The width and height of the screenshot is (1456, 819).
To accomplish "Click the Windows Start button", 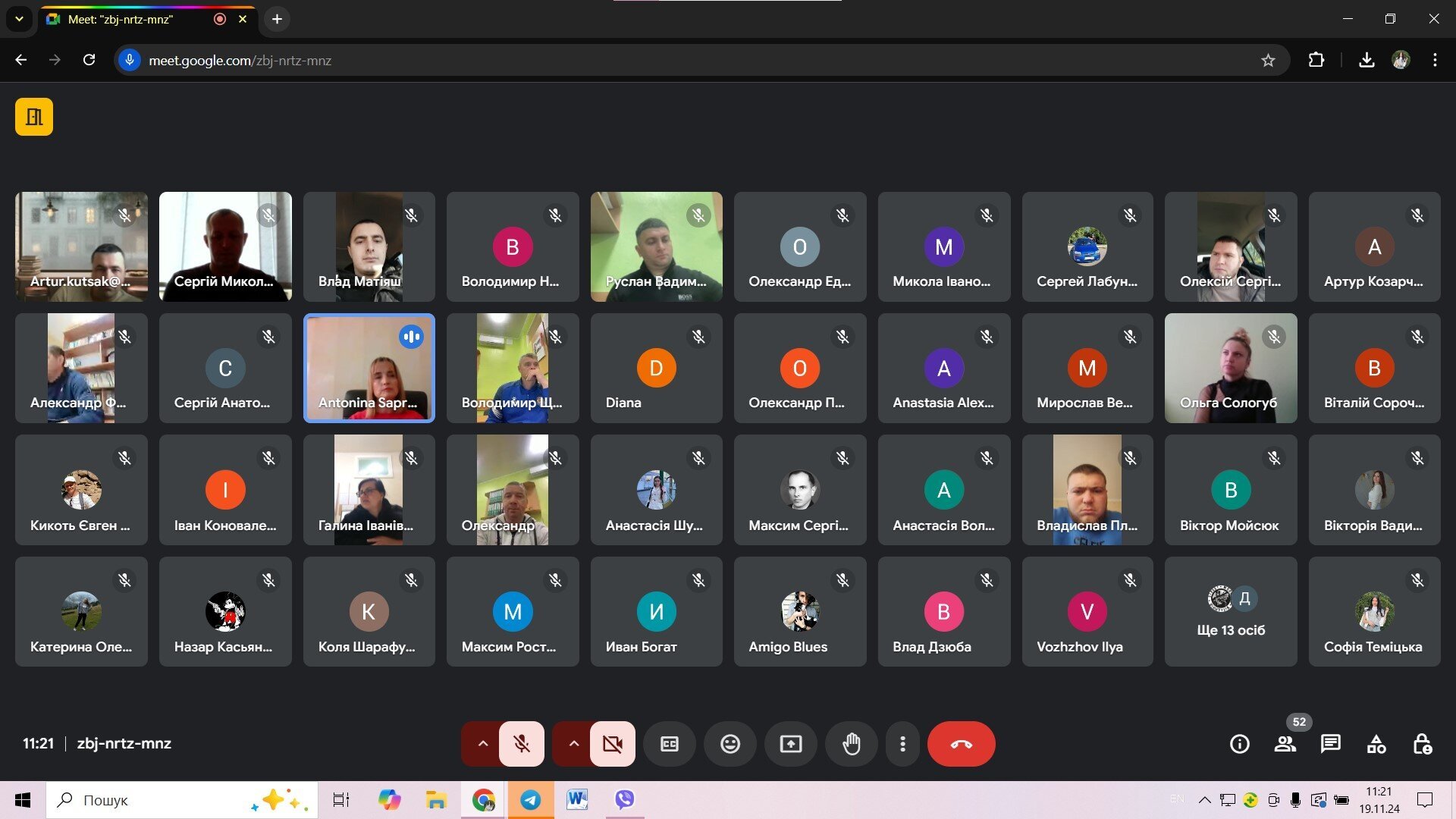I will coord(23,800).
